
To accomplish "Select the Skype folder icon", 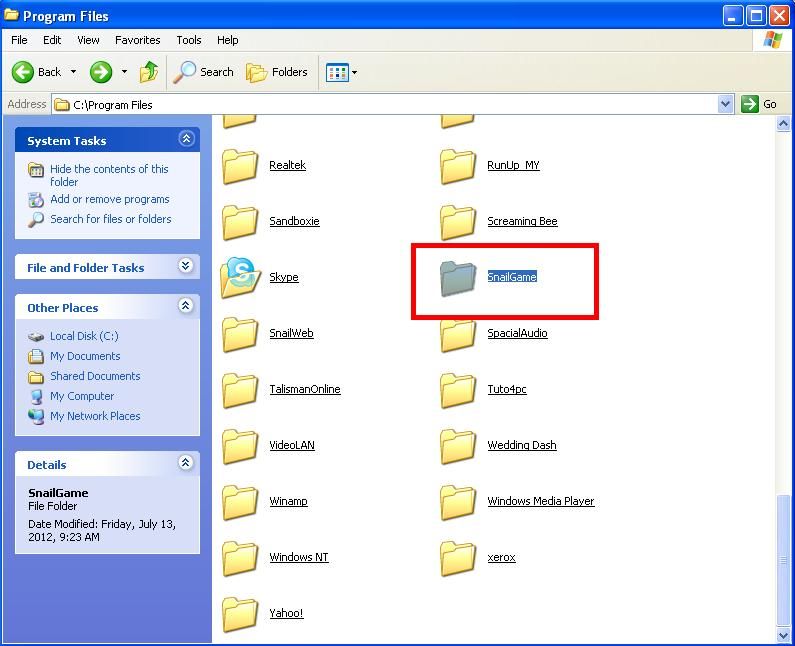I will 240,277.
